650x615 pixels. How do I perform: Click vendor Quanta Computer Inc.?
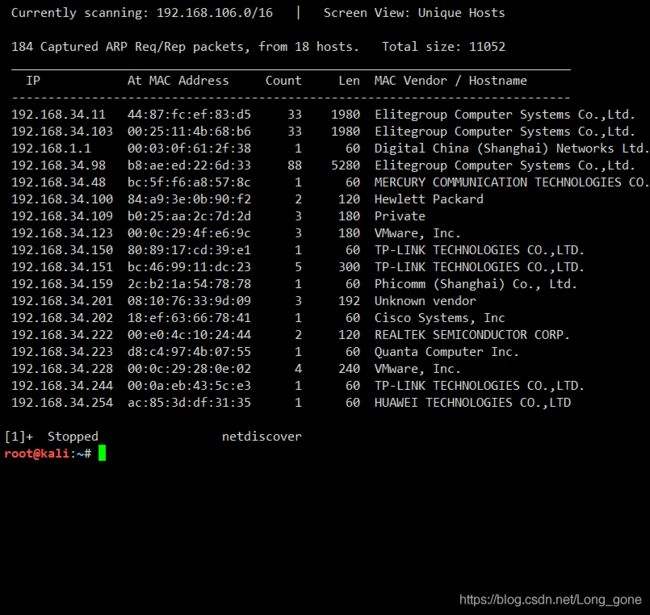446,352
